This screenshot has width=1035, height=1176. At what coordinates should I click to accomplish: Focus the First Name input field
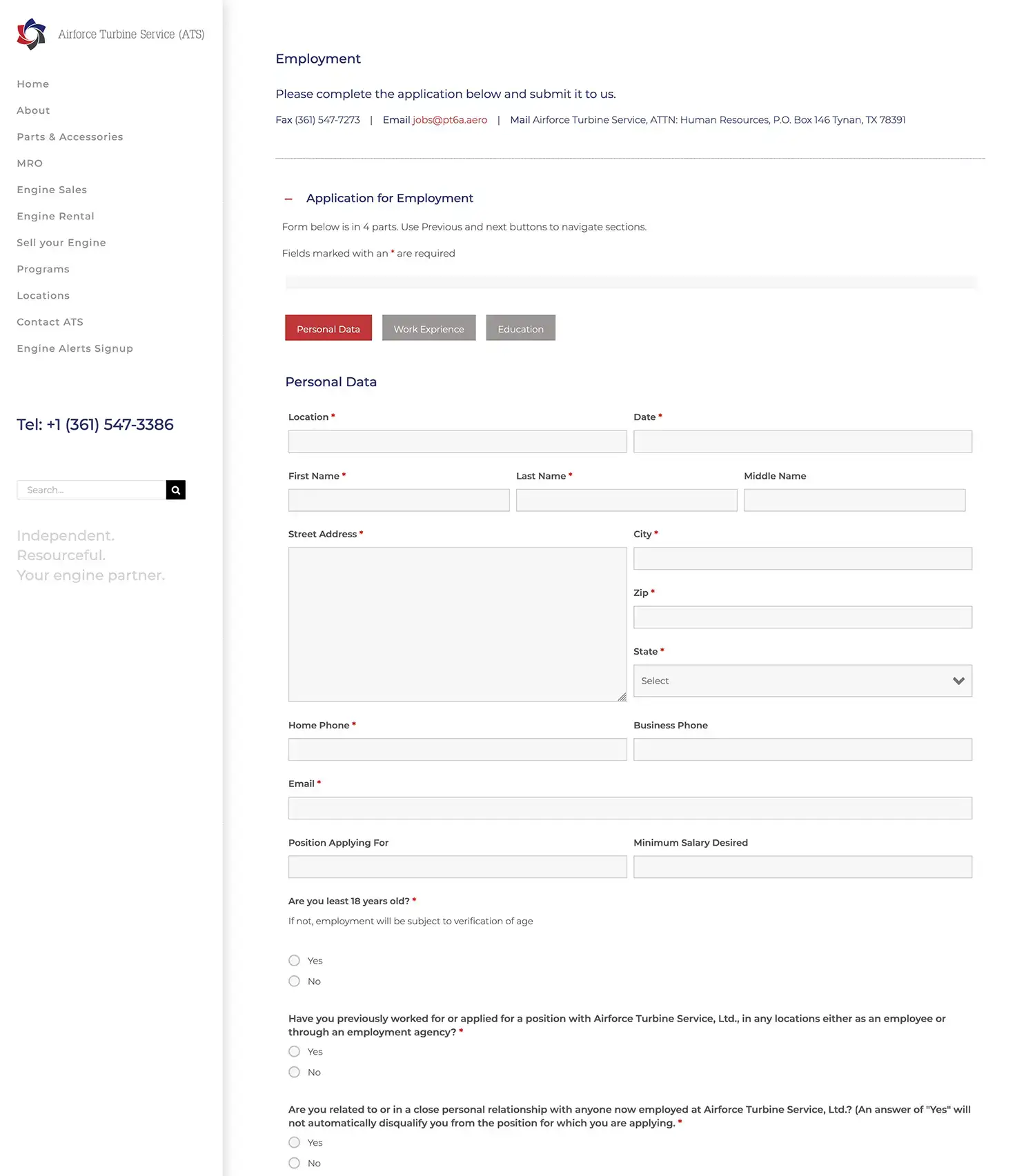click(399, 500)
